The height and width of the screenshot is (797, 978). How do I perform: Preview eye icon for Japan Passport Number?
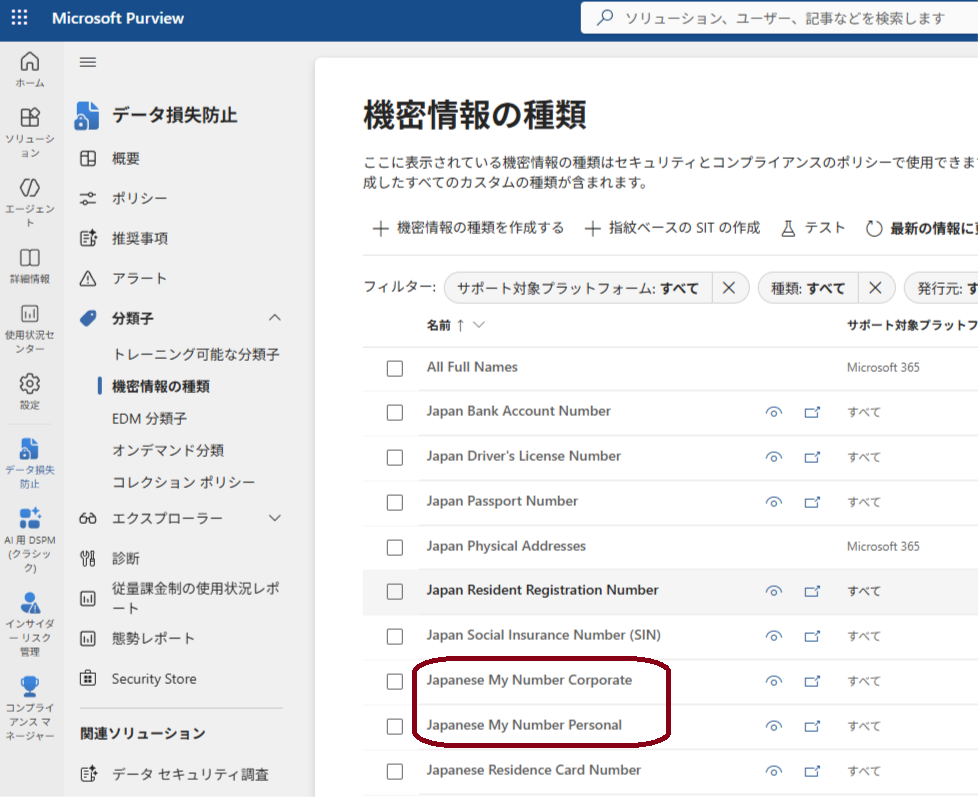pos(773,502)
